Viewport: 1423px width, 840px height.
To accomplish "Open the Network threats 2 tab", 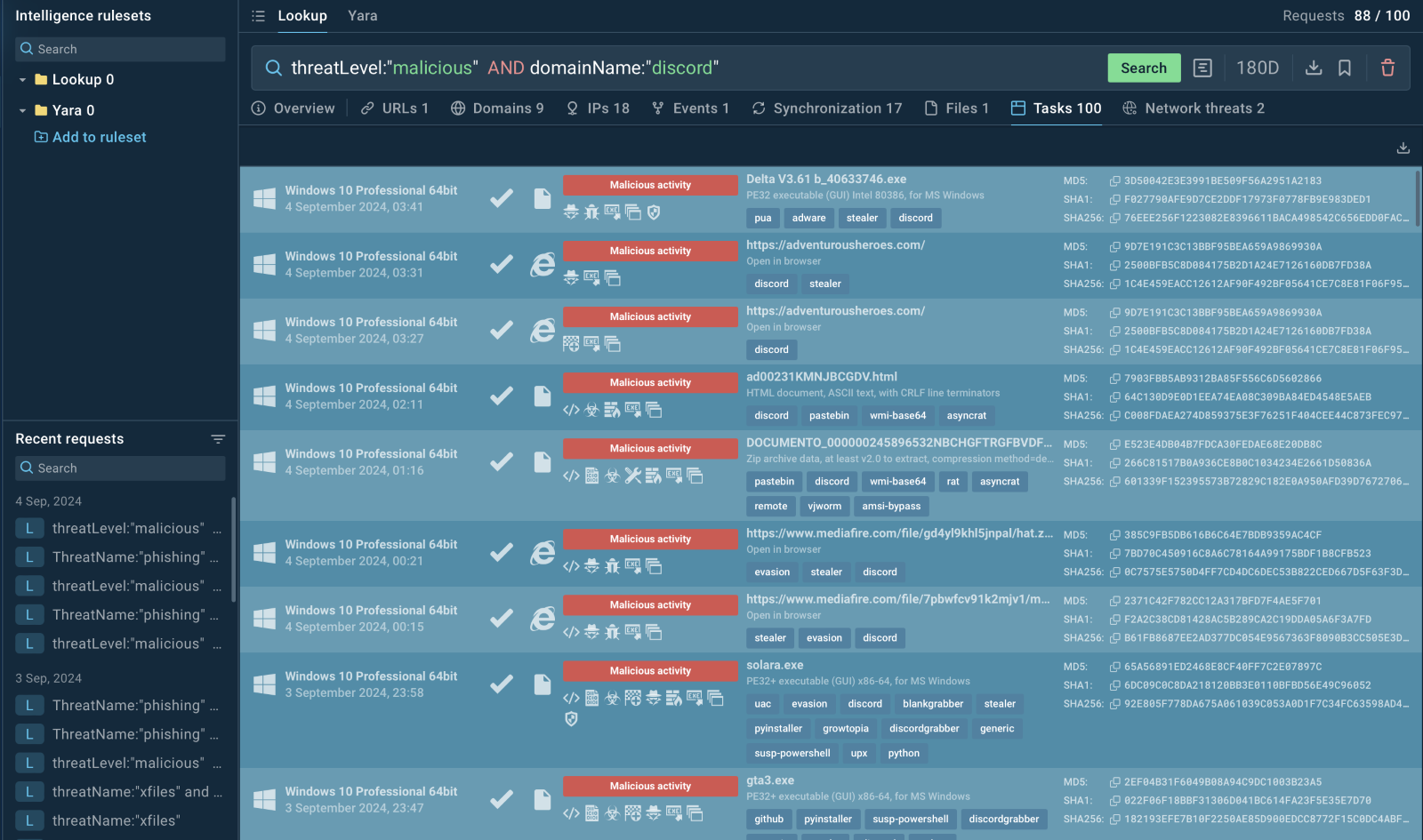I will (1194, 108).
